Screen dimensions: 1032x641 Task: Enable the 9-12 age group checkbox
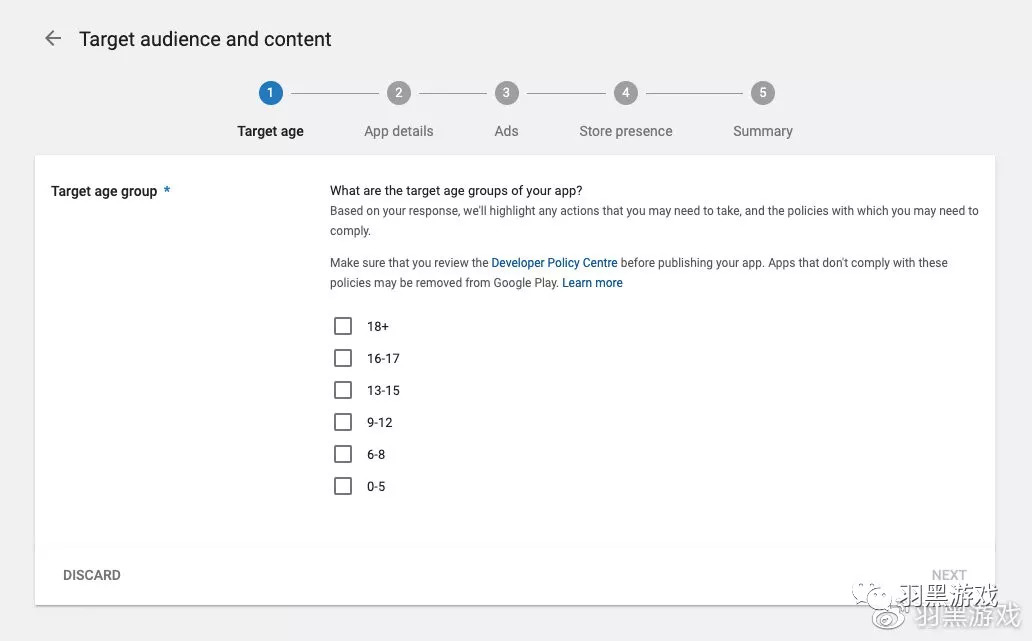pos(343,422)
